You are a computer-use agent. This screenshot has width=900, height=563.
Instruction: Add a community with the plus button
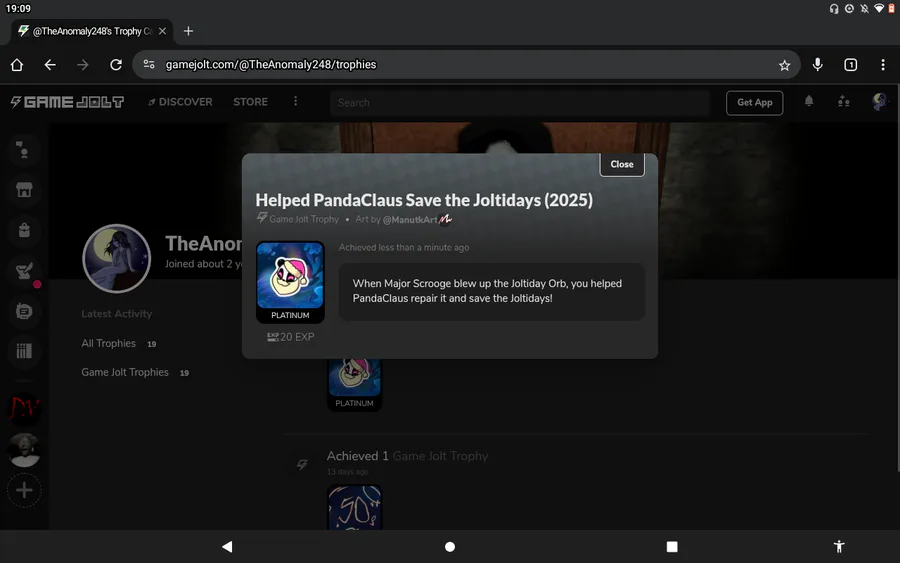click(x=24, y=490)
